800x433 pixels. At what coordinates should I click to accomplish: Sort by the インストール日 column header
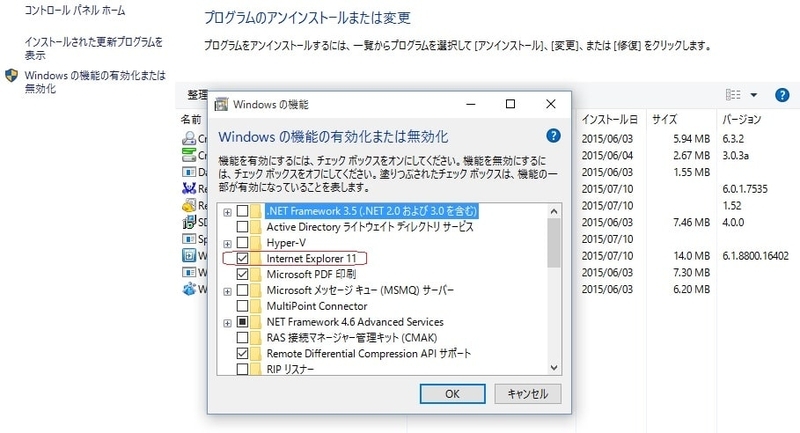click(x=609, y=119)
